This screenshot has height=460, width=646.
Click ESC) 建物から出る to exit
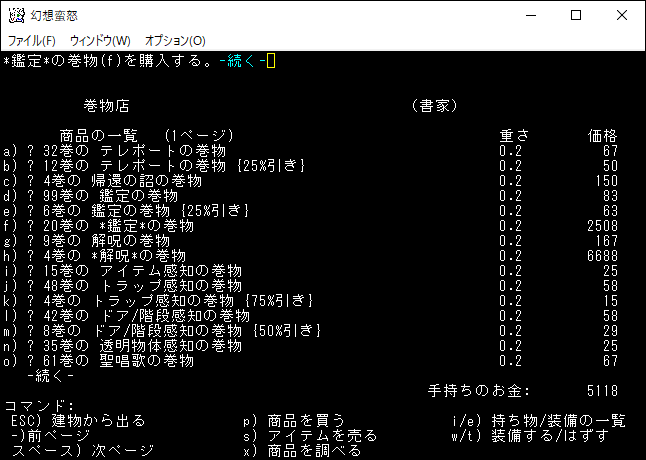click(x=78, y=421)
